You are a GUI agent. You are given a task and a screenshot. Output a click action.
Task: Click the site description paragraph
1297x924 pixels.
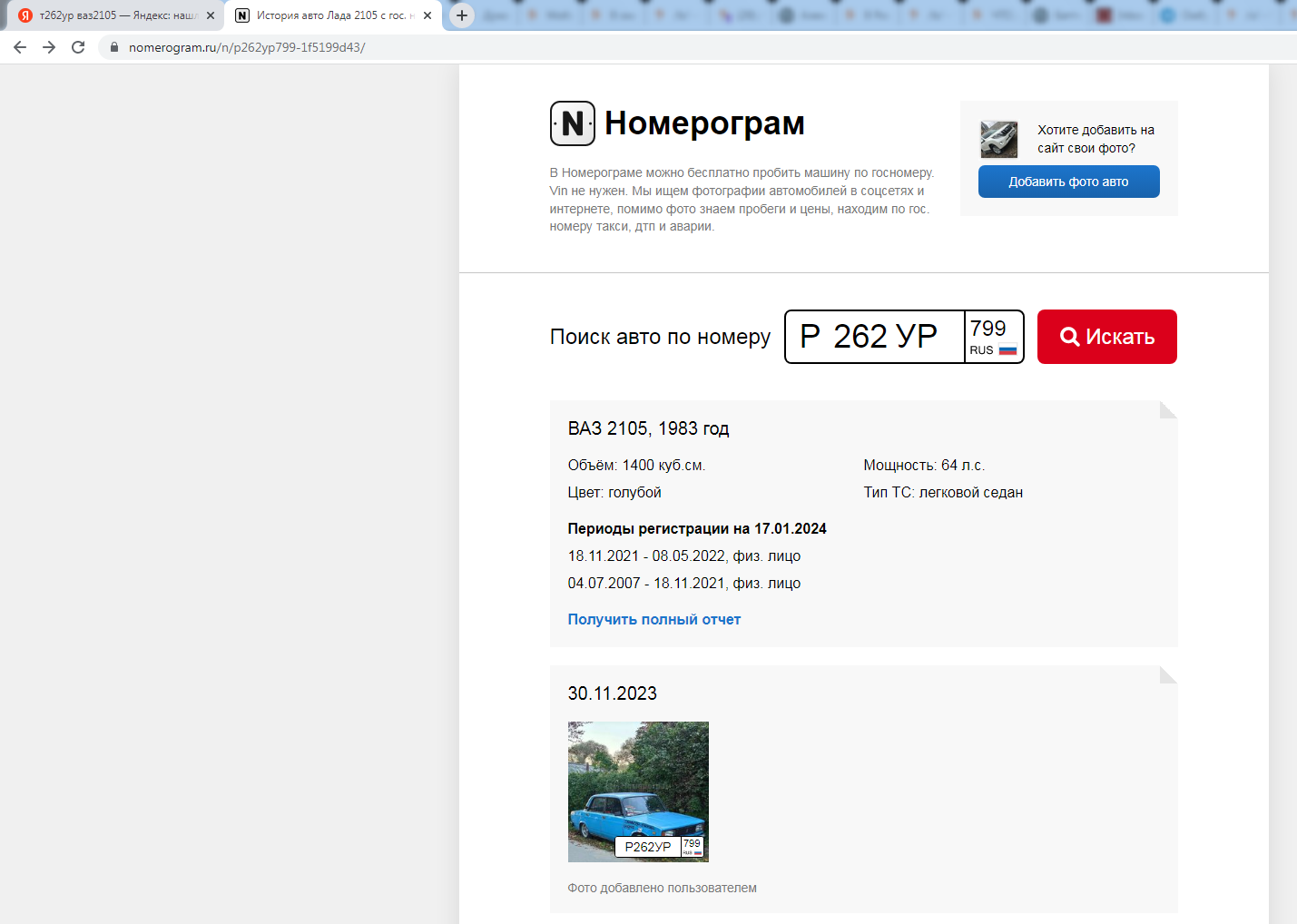coord(742,200)
